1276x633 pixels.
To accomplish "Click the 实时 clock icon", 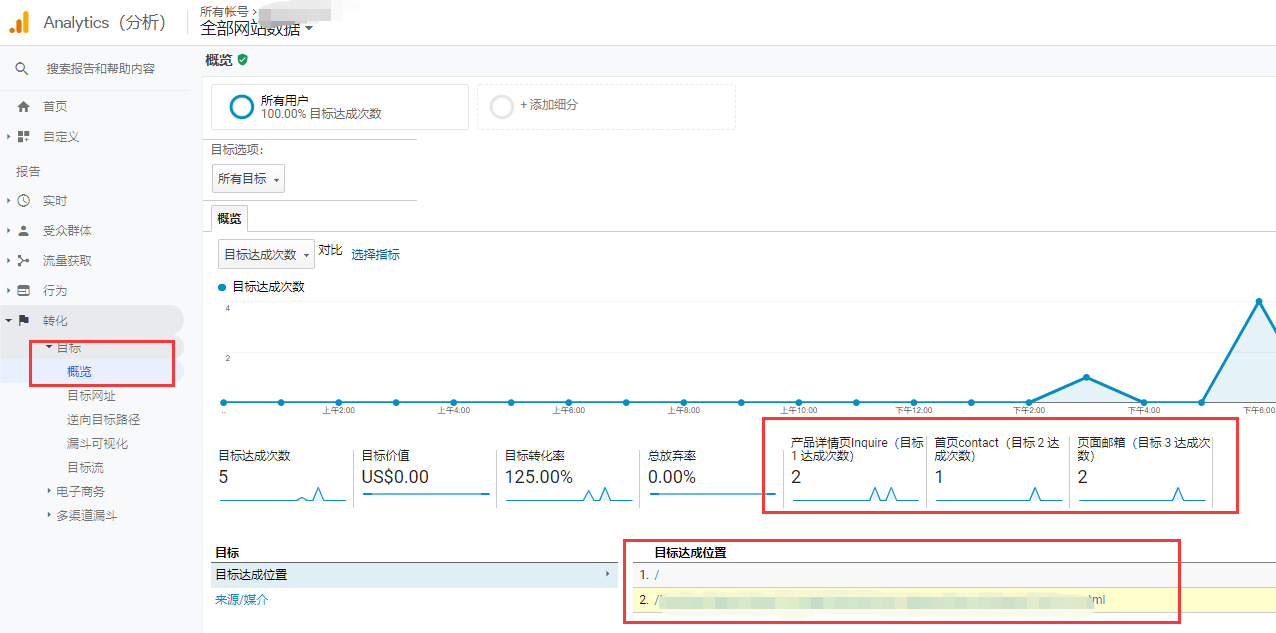I will (24, 201).
